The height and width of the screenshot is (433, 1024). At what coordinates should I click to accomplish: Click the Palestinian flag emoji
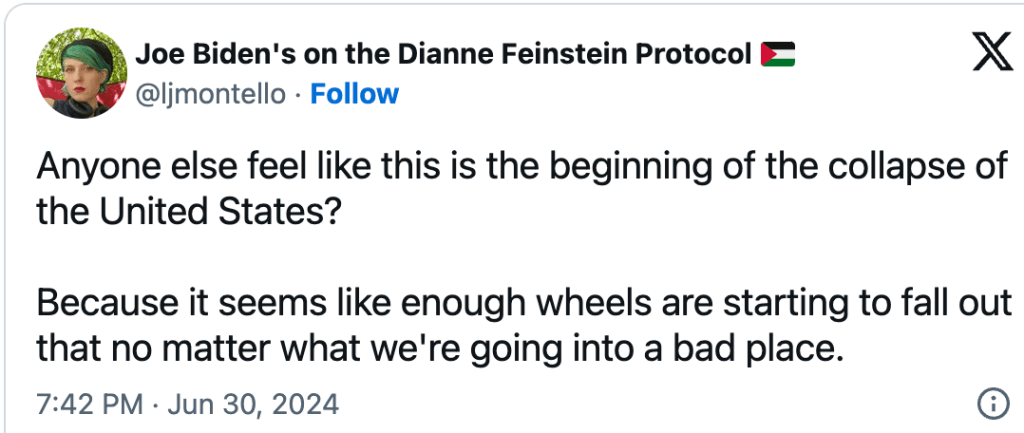[x=778, y=54]
